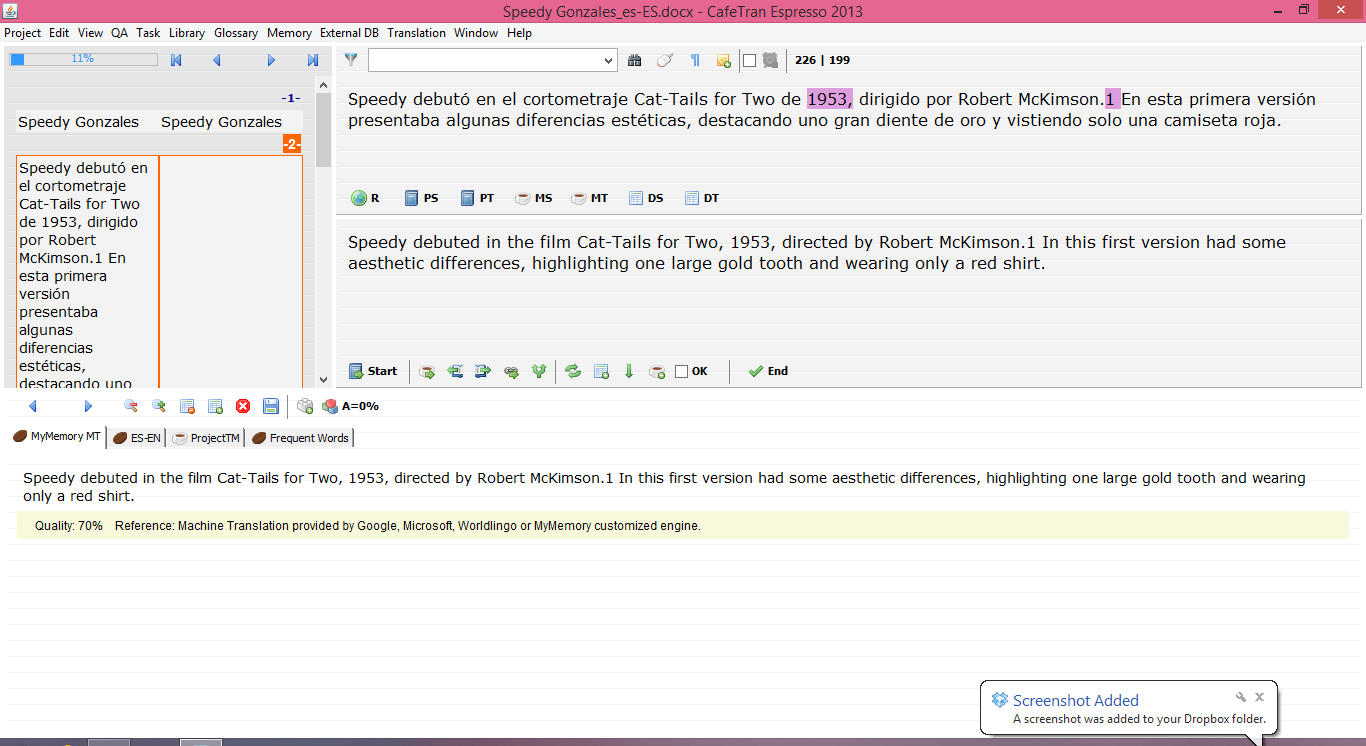Click the blue floppy disk save icon

click(271, 406)
